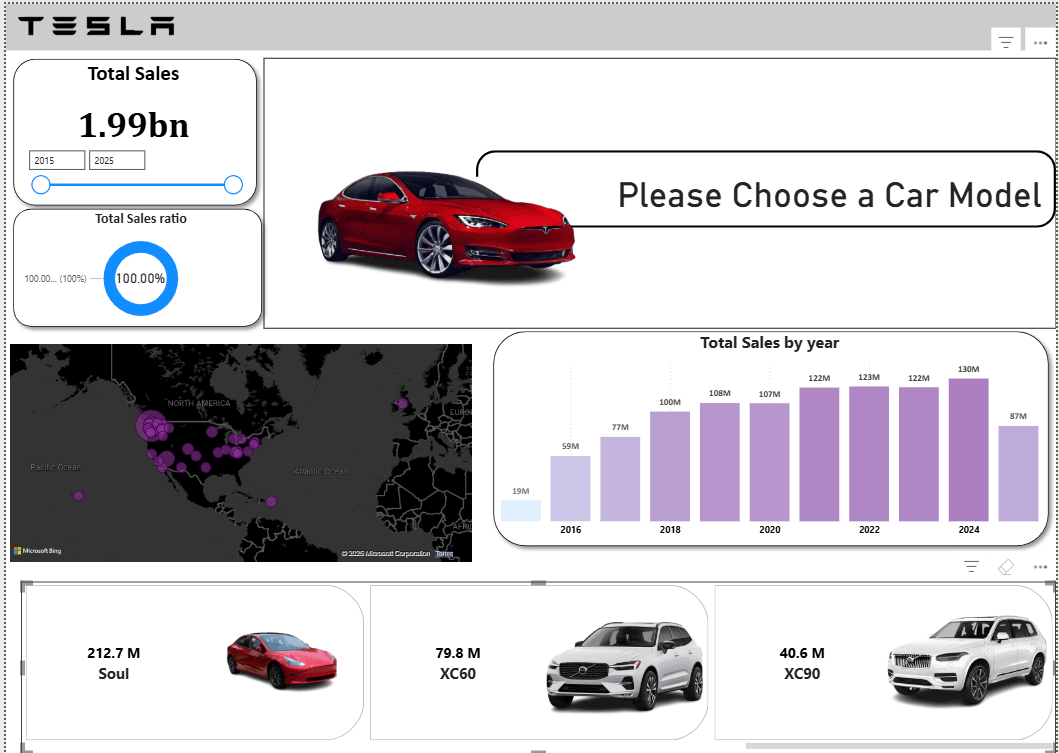
Task: Click the large purple bubble on the map
Action: (150, 428)
